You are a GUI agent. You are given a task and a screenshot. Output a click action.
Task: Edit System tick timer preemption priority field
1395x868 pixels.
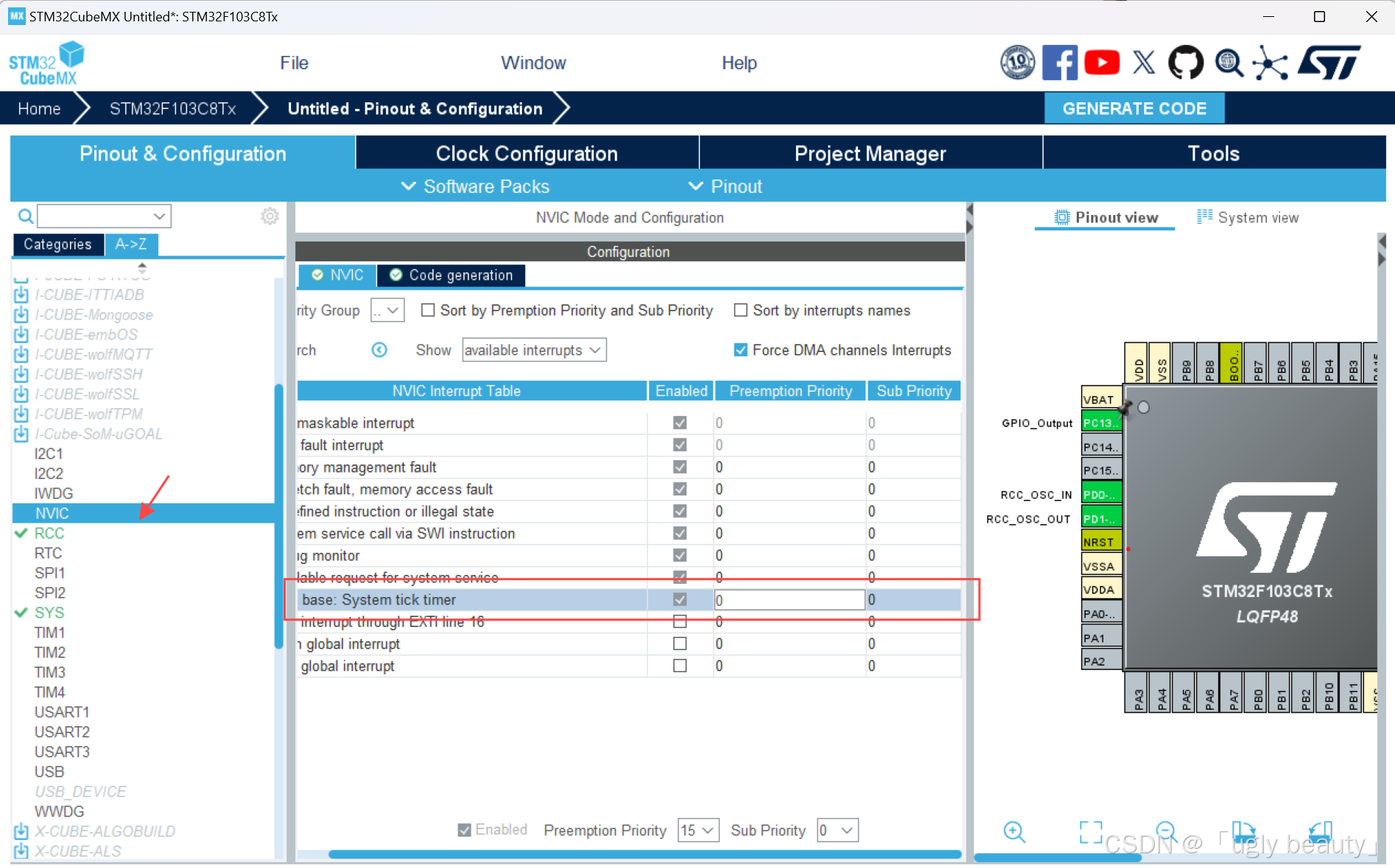[x=789, y=600]
